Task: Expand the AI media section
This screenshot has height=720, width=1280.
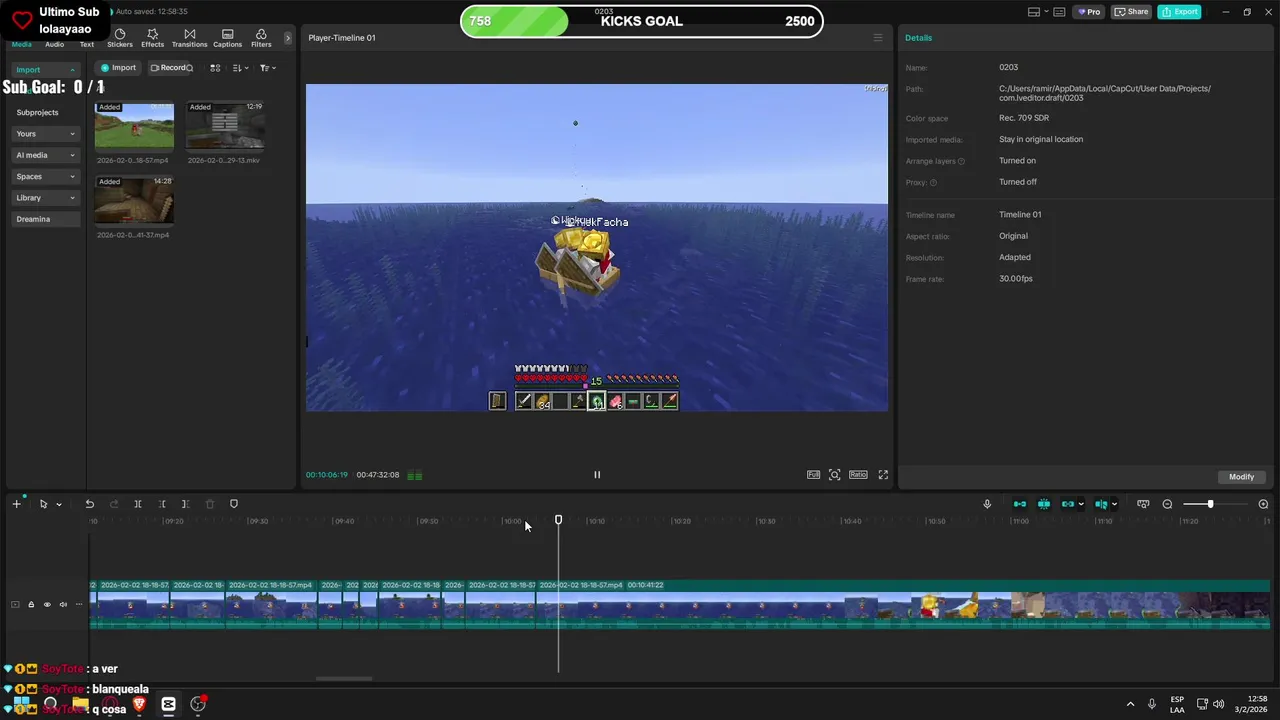Action: point(45,155)
